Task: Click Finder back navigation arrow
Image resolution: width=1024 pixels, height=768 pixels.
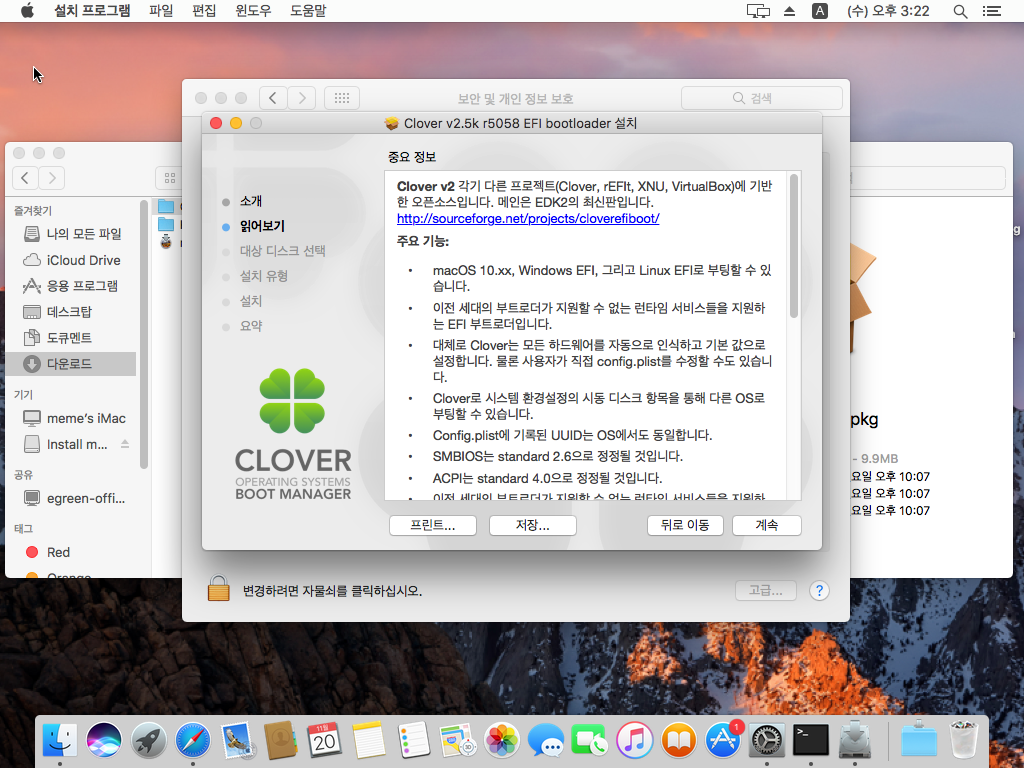Action: [25, 178]
